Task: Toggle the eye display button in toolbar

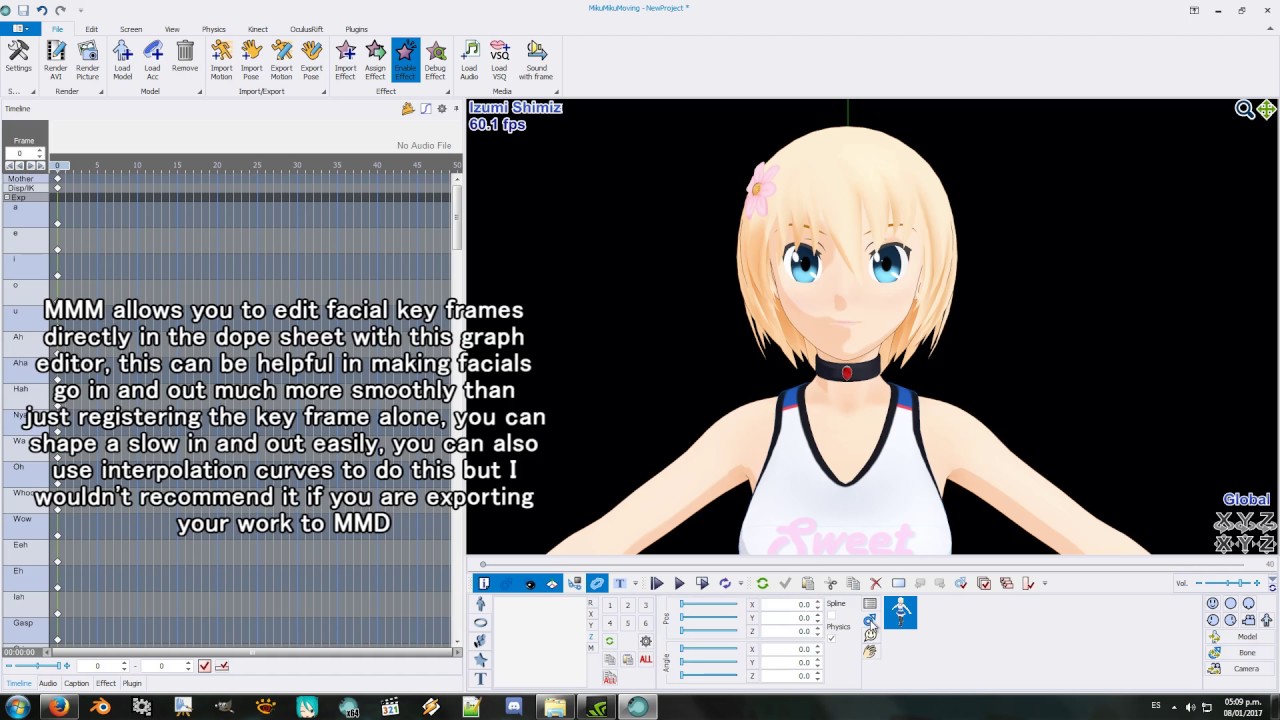Action: pyautogui.click(x=530, y=583)
